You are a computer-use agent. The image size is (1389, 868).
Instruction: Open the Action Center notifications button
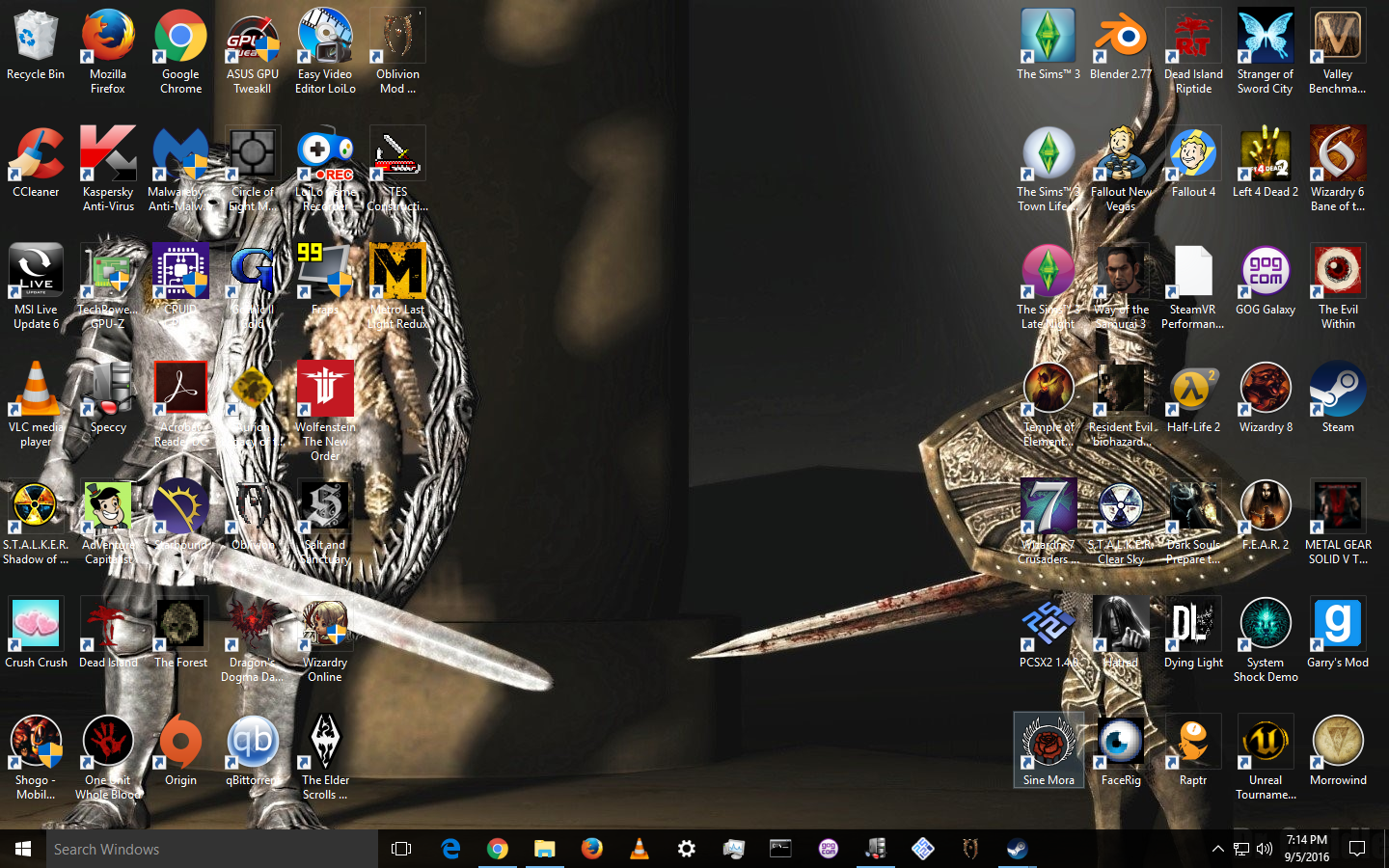[x=1356, y=849]
